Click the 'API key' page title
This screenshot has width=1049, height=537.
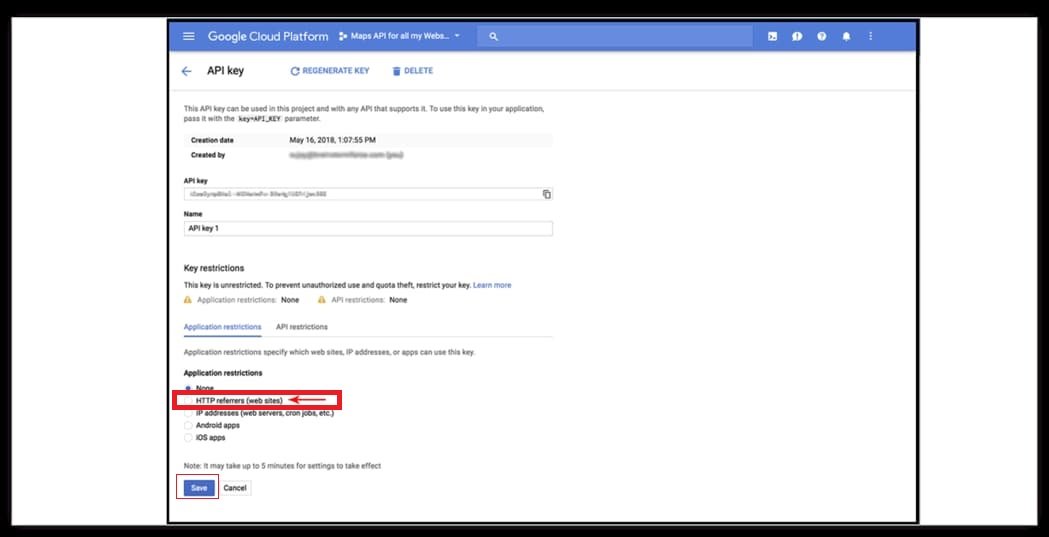click(225, 71)
